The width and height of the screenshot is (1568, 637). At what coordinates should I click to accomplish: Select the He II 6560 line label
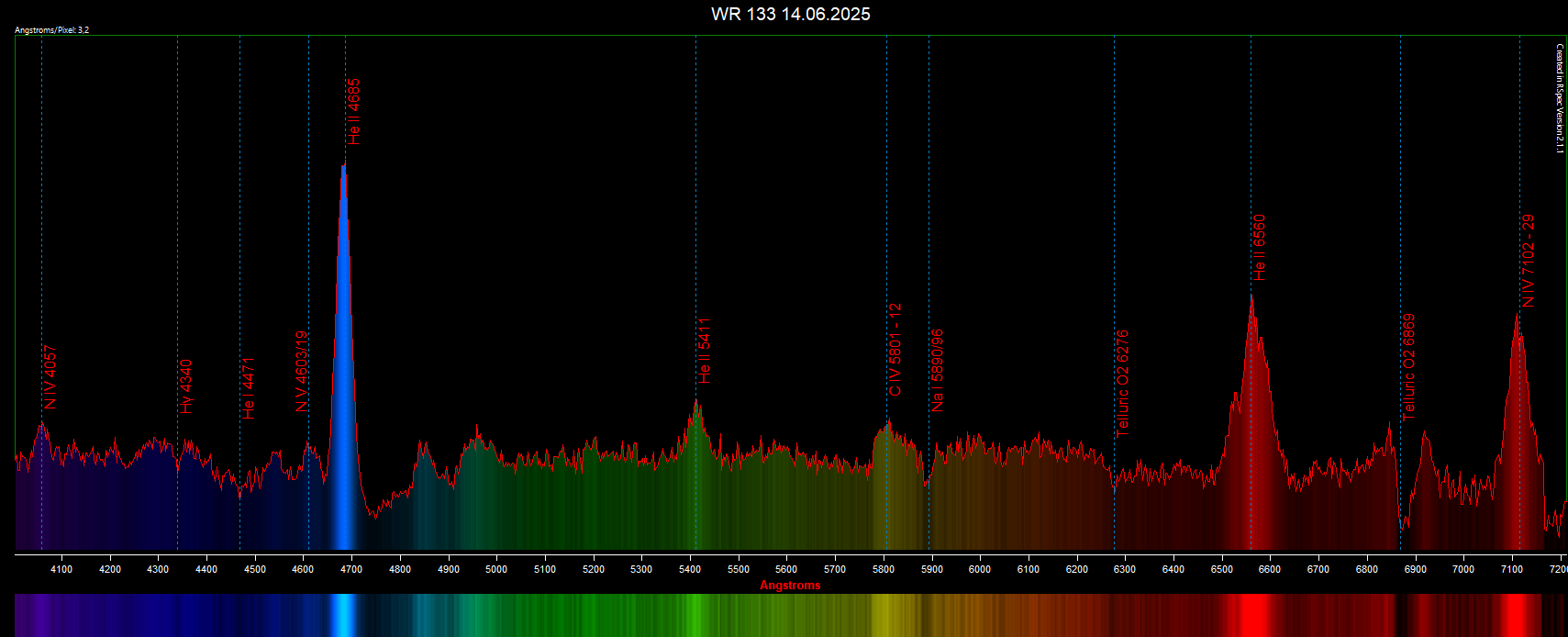1259,248
